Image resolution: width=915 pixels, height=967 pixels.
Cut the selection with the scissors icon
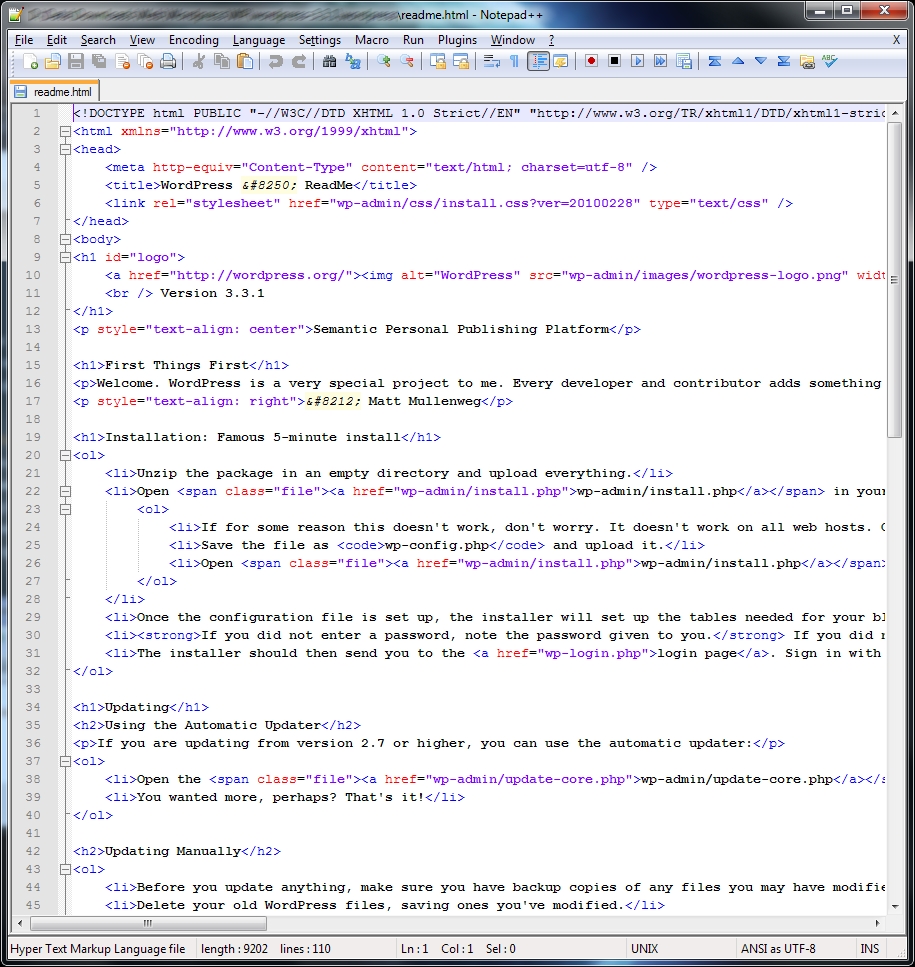[x=199, y=61]
